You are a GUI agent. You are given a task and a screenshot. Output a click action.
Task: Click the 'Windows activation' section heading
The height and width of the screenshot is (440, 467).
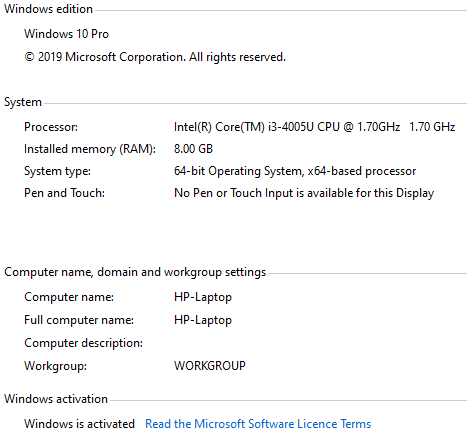tap(56, 399)
